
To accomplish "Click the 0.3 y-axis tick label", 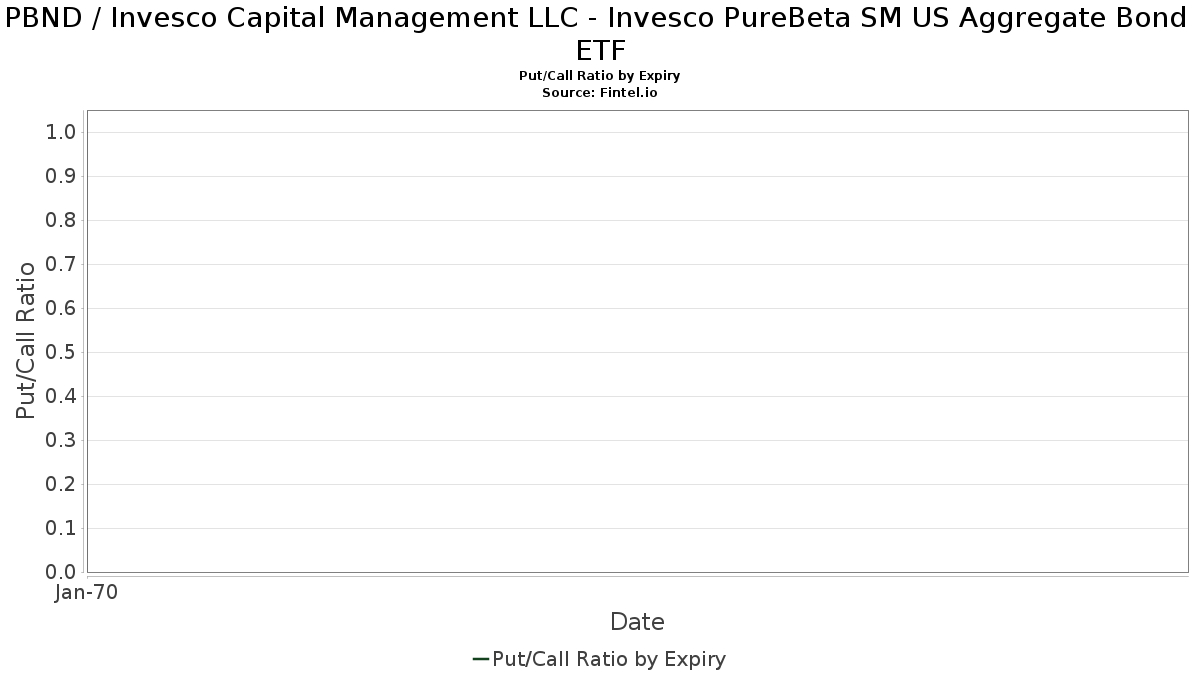I will 61,441.
